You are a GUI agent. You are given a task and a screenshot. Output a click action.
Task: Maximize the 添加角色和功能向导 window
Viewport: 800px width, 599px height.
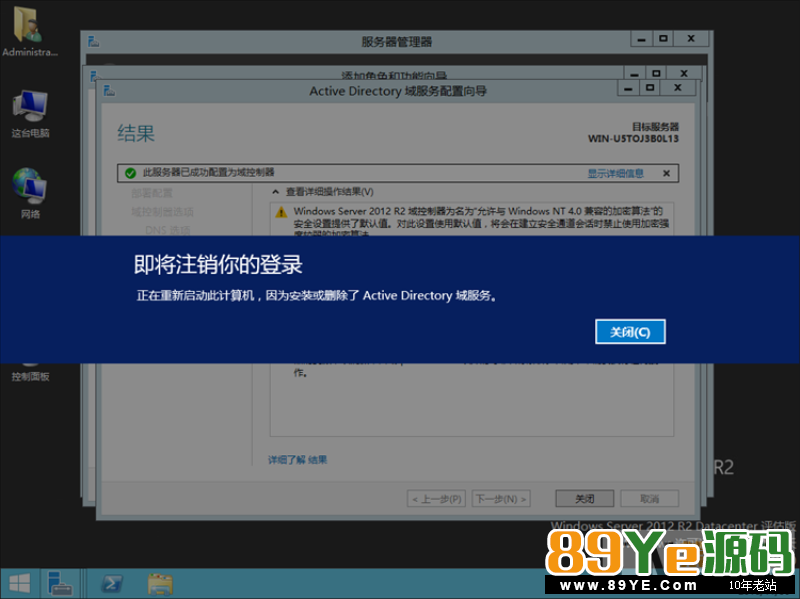[x=656, y=73]
